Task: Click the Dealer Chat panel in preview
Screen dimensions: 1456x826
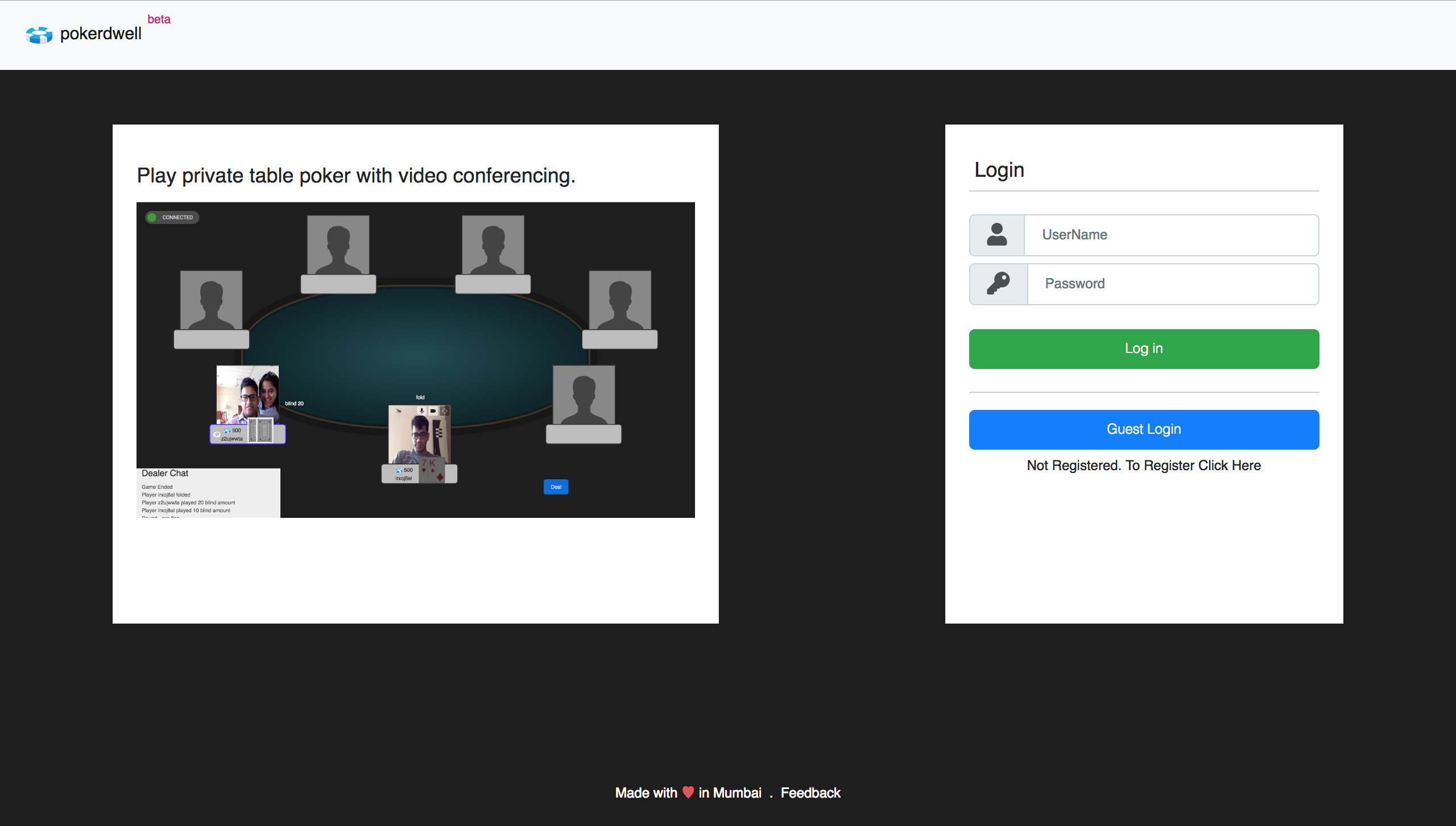Action: (208, 493)
